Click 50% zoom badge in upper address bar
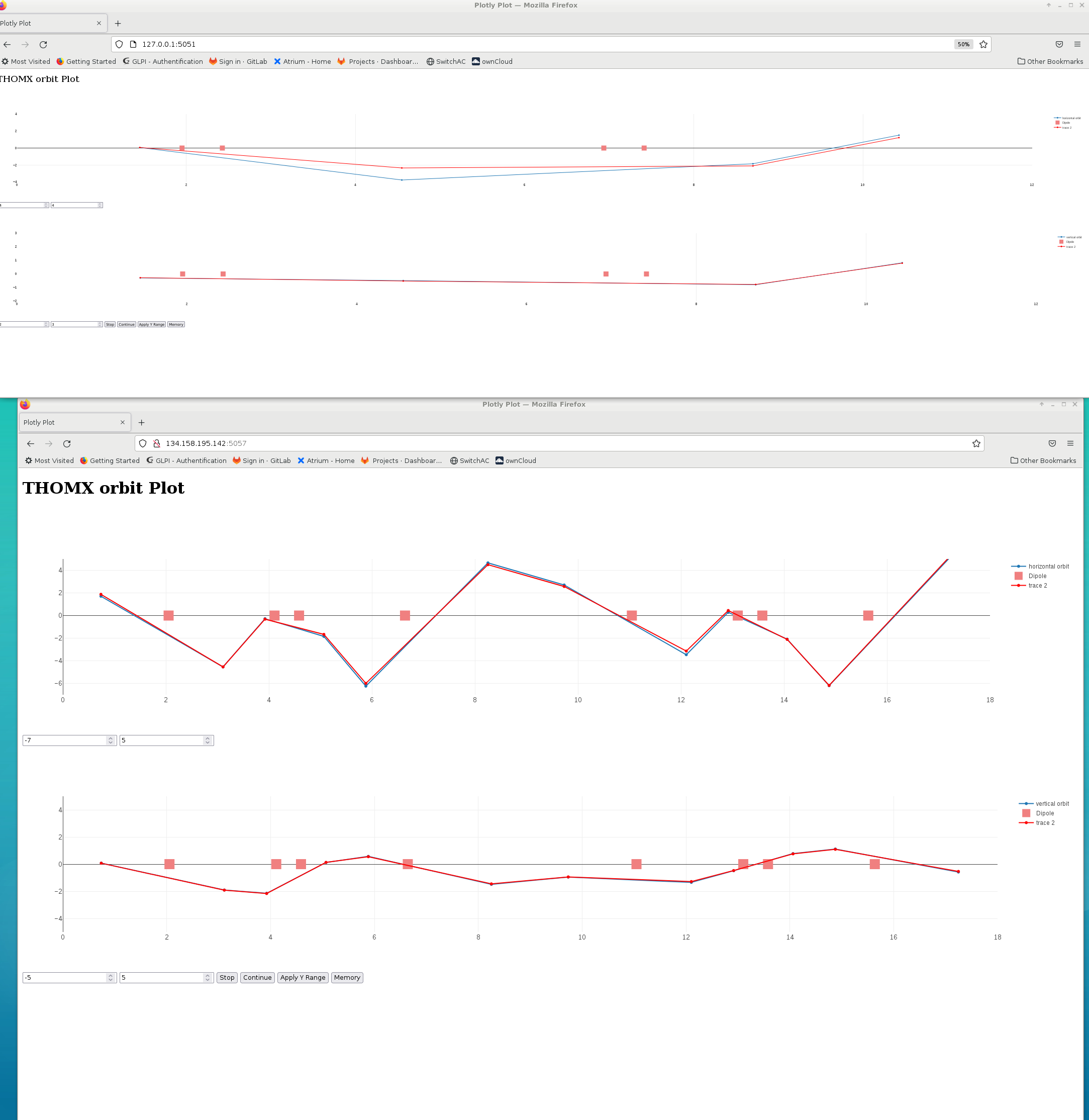Image resolution: width=1089 pixels, height=1120 pixels. pyautogui.click(x=963, y=44)
